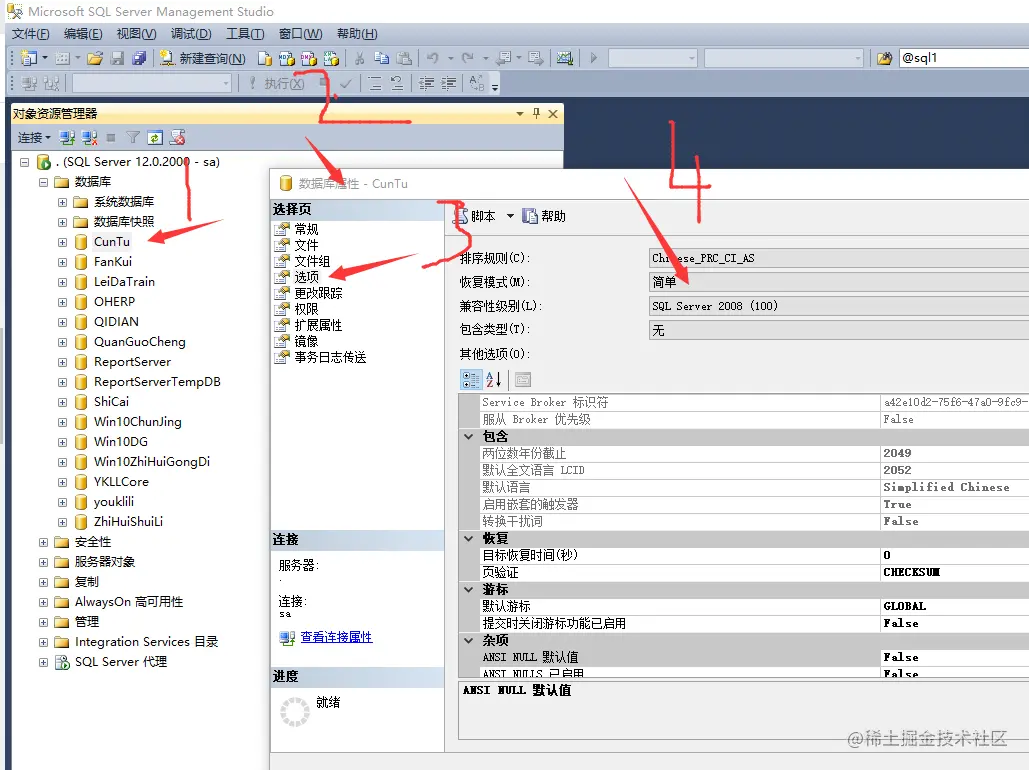Open the 窗口(W) menu

[x=301, y=34]
